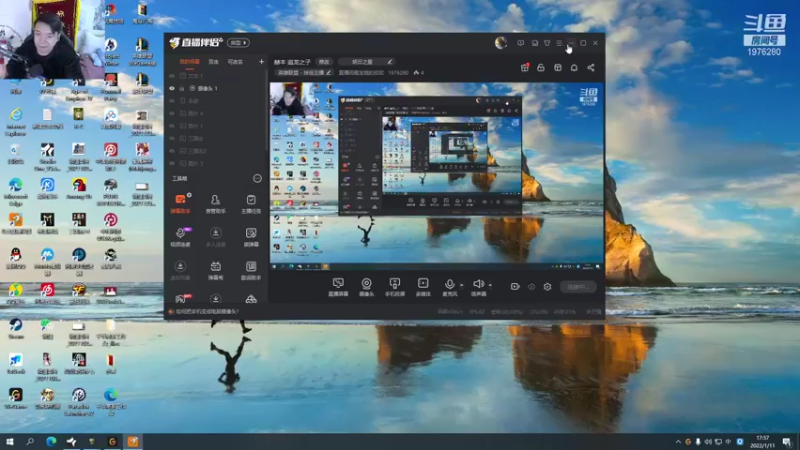Click the start streaming button

pyautogui.click(x=578, y=287)
